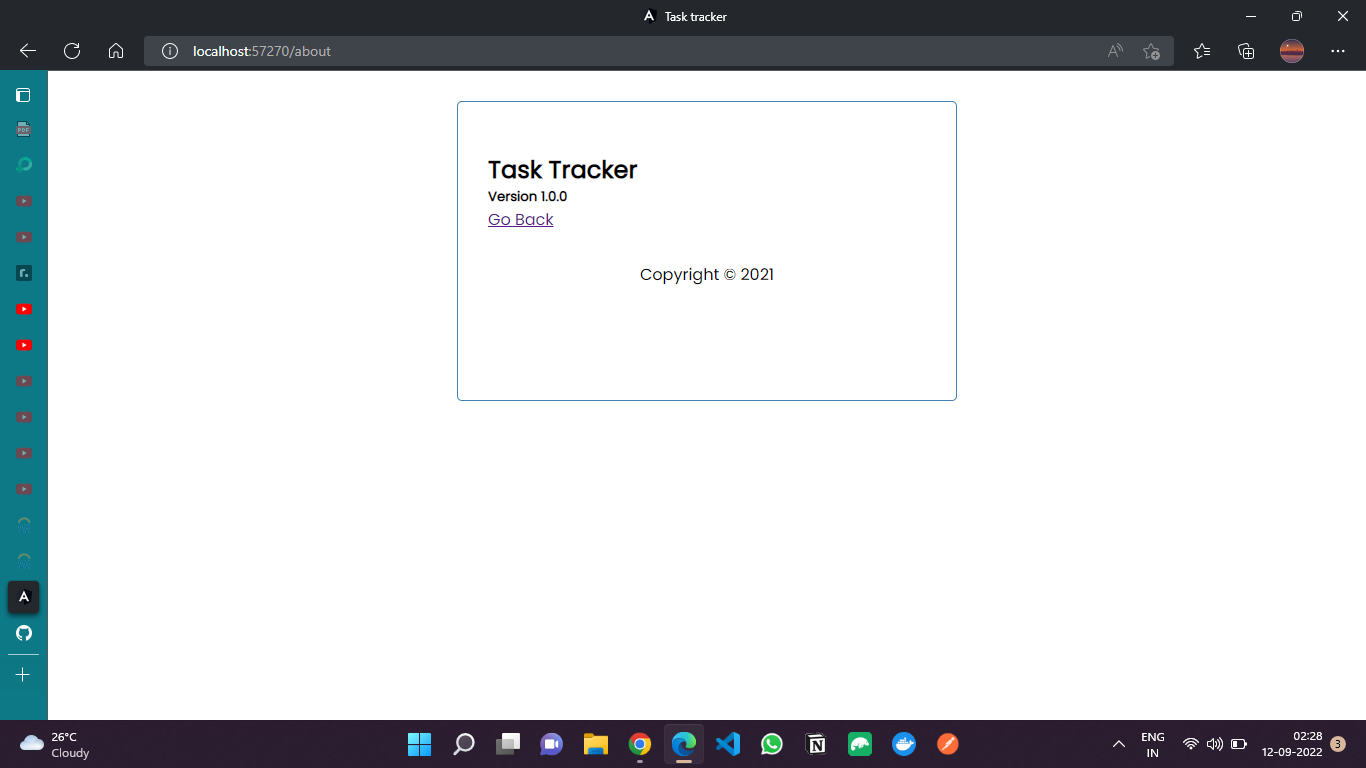Open Postman from the taskbar
1366x768 pixels.
coord(948,744)
